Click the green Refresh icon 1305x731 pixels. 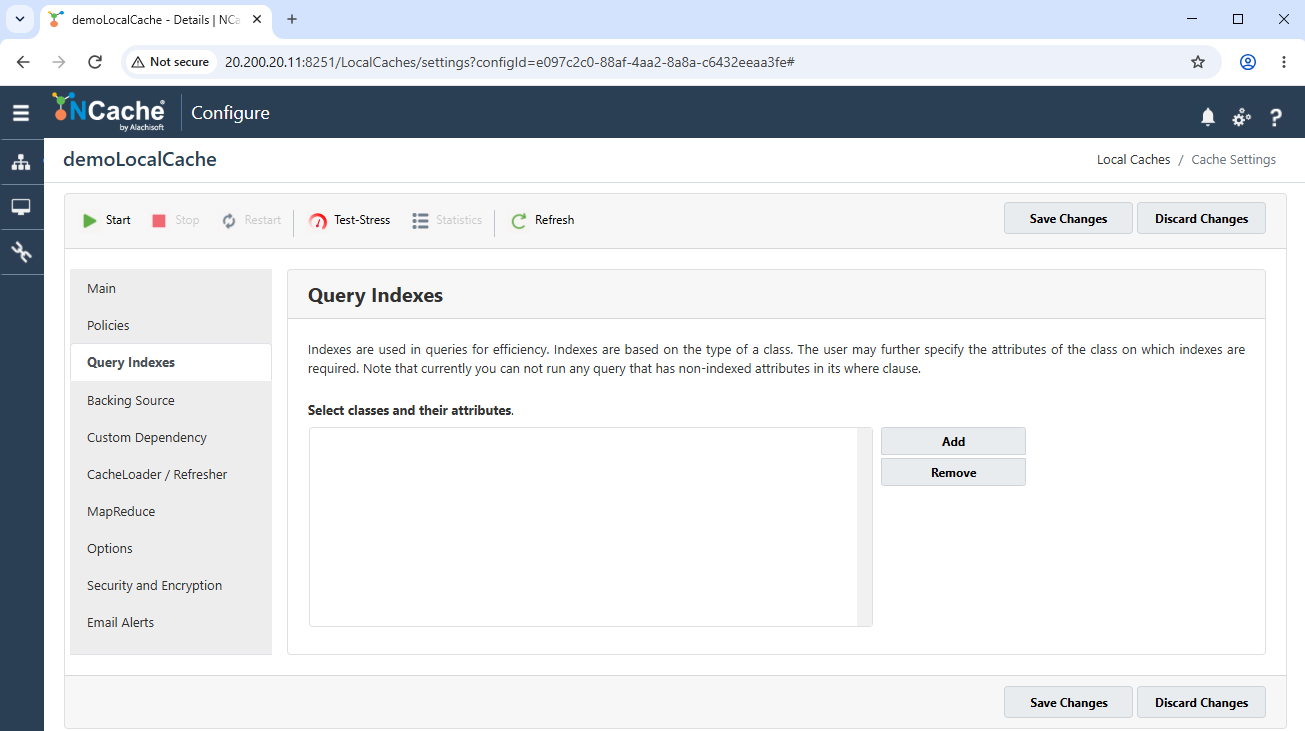click(x=518, y=221)
